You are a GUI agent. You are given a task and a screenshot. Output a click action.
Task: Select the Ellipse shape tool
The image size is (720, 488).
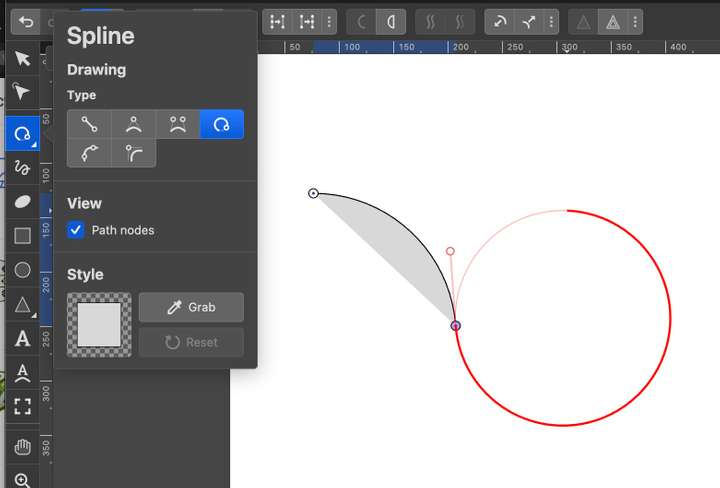pos(22,202)
